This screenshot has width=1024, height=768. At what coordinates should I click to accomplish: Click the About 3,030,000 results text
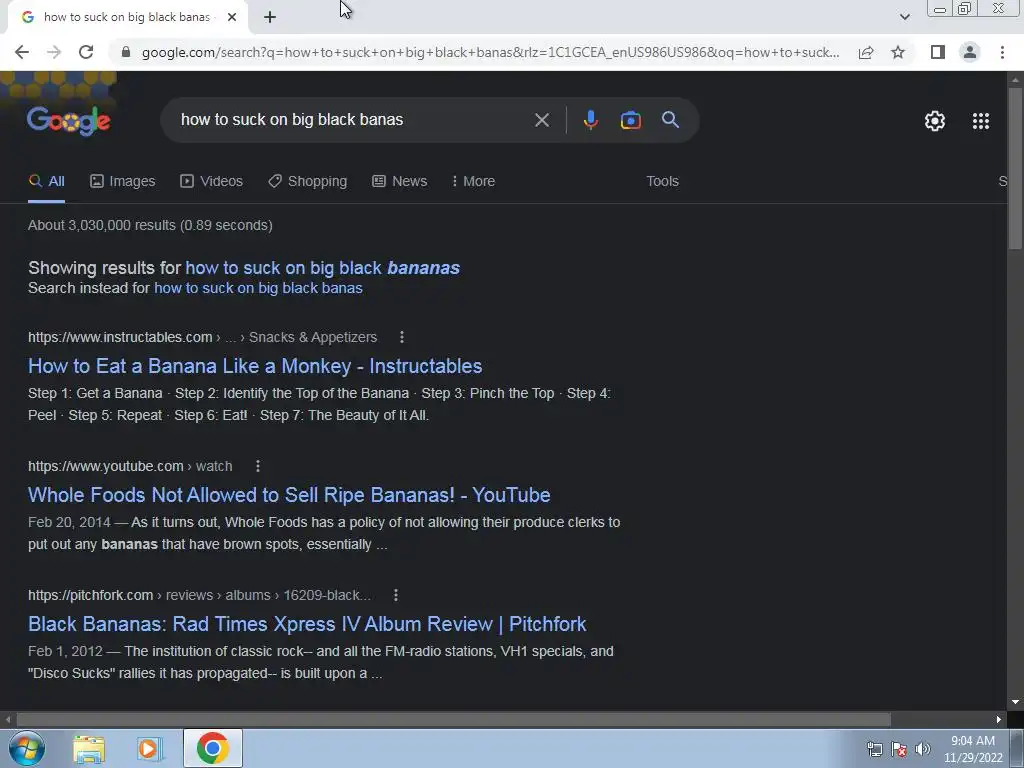[150, 225]
